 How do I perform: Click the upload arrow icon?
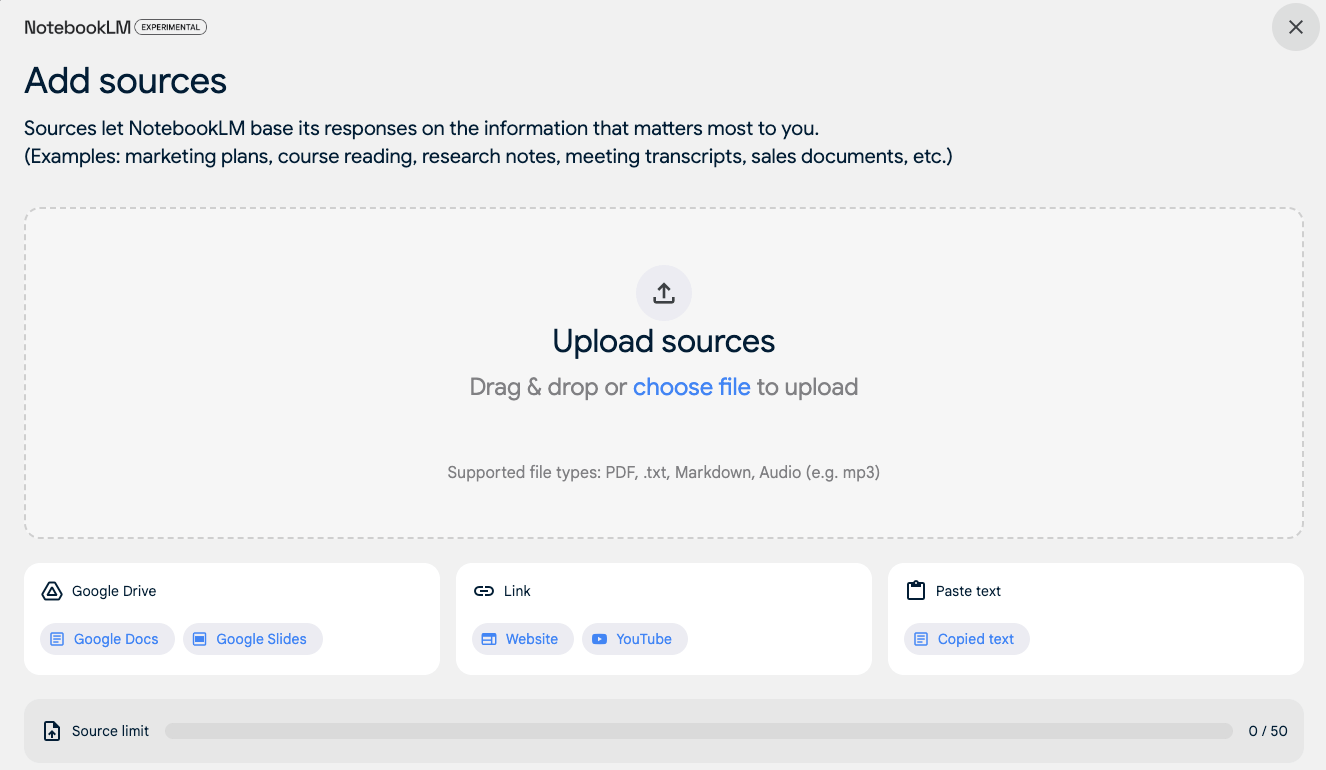coord(664,293)
